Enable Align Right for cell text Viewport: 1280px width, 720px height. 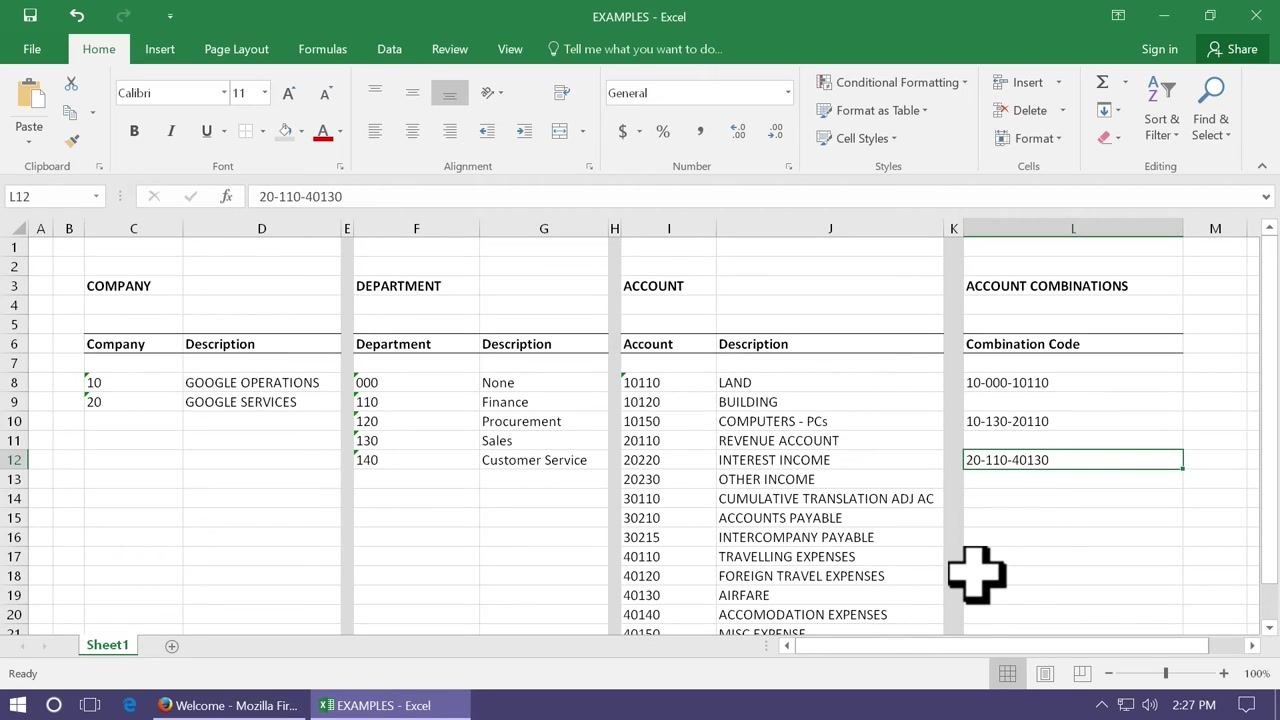pyautogui.click(x=450, y=131)
